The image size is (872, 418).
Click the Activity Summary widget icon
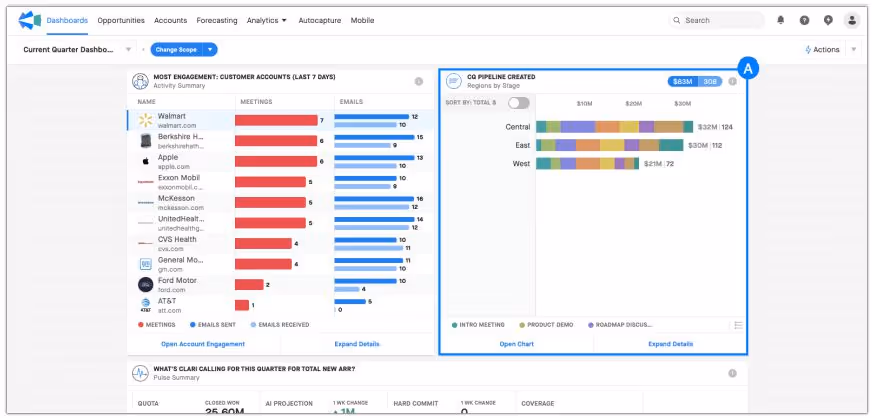140,81
